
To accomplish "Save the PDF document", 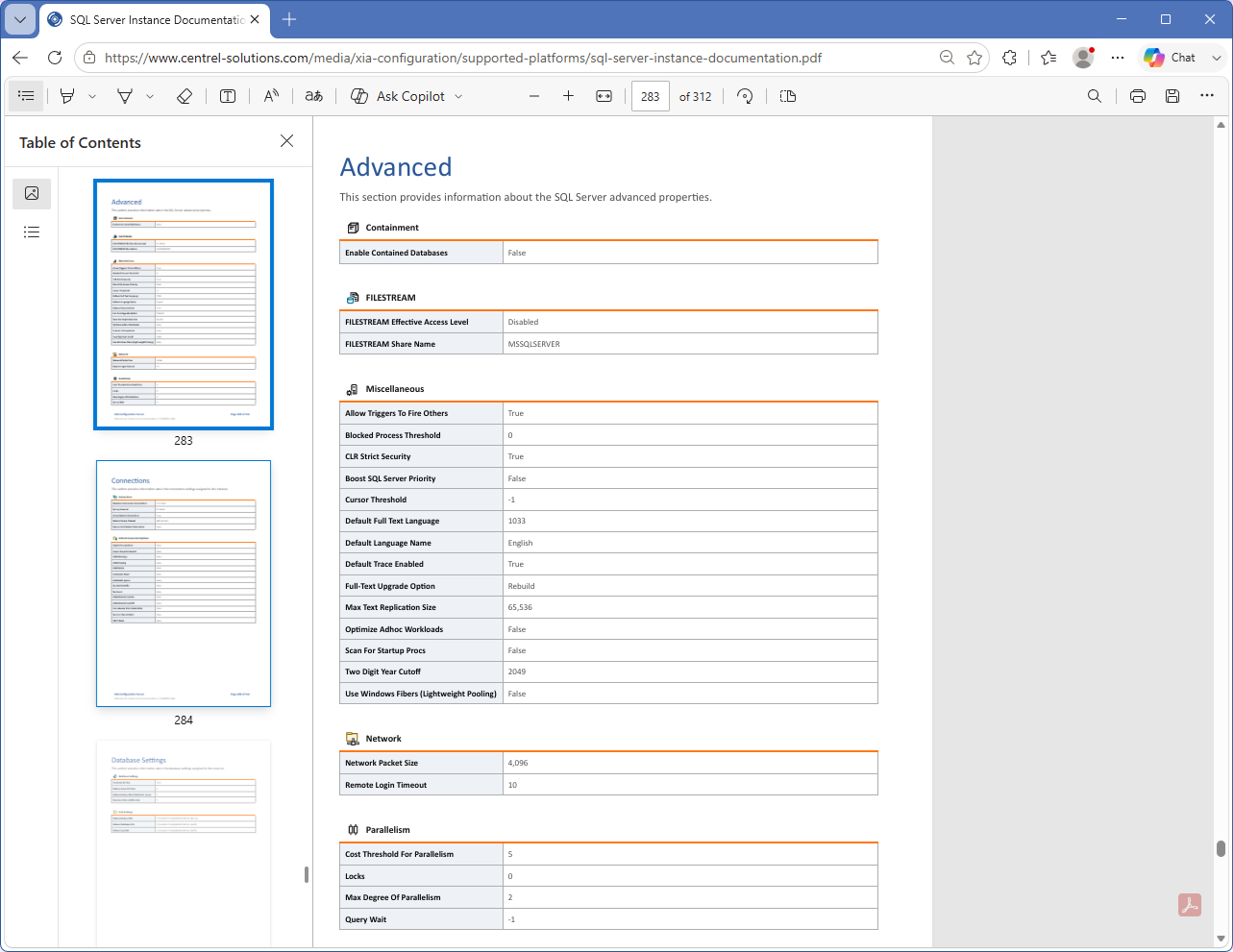I will (x=1172, y=96).
